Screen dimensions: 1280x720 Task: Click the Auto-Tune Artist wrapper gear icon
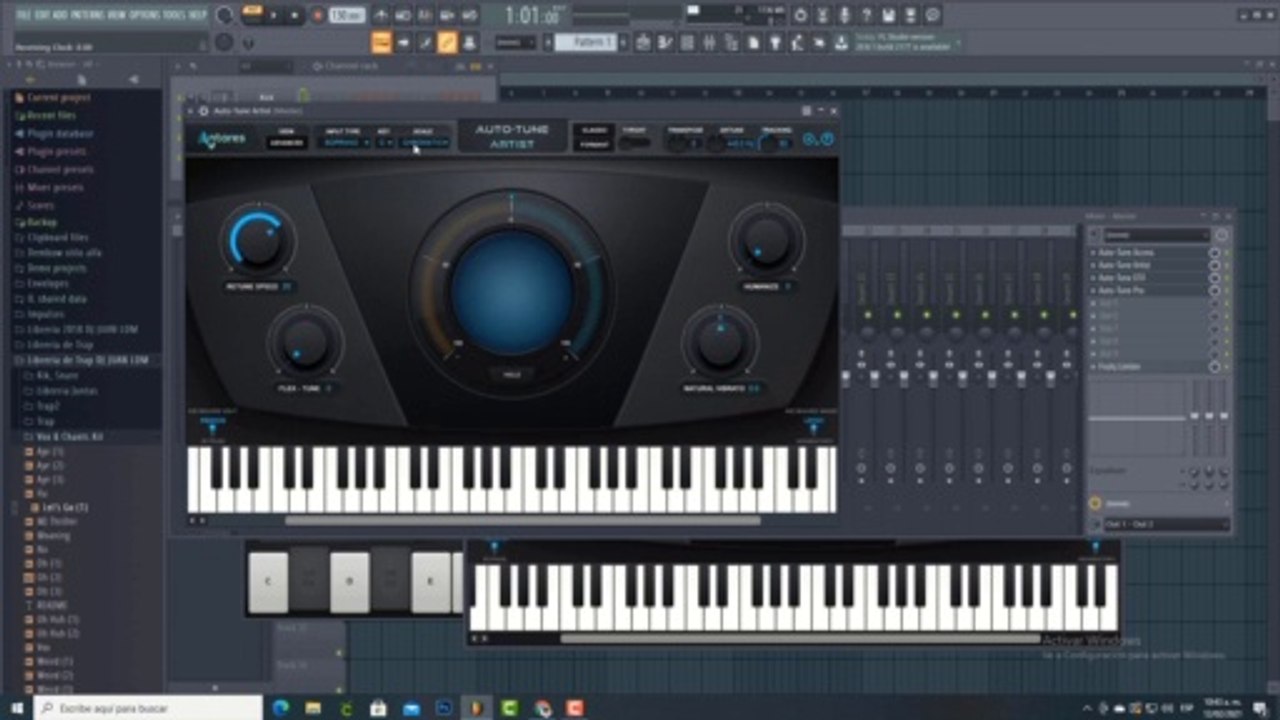203,110
